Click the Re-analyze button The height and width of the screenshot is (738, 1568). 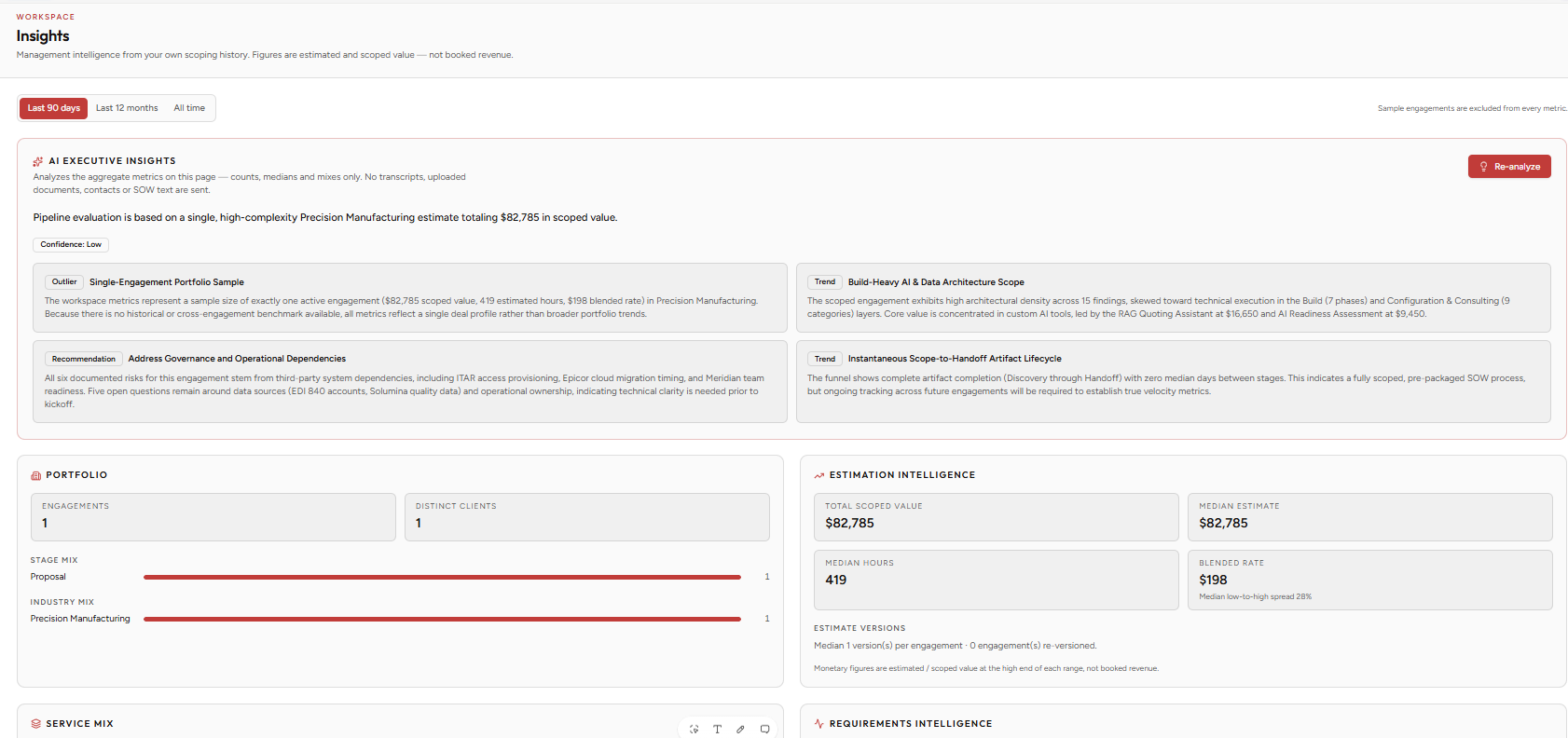1509,167
